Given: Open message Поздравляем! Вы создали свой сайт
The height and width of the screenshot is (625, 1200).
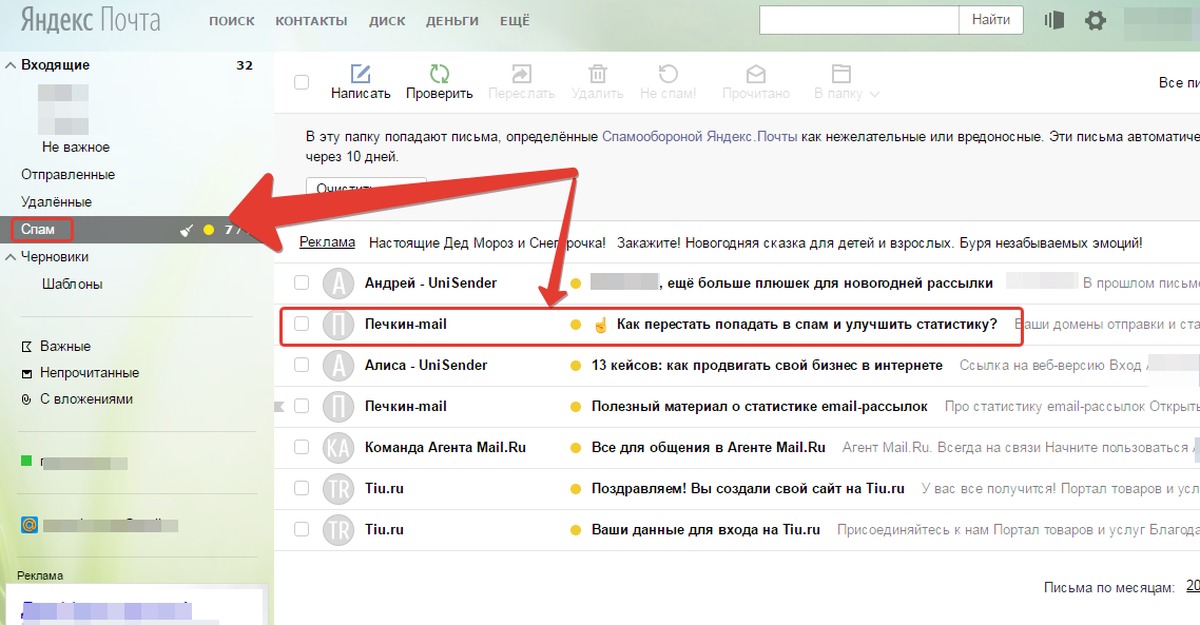Looking at the screenshot, I should click(x=748, y=488).
